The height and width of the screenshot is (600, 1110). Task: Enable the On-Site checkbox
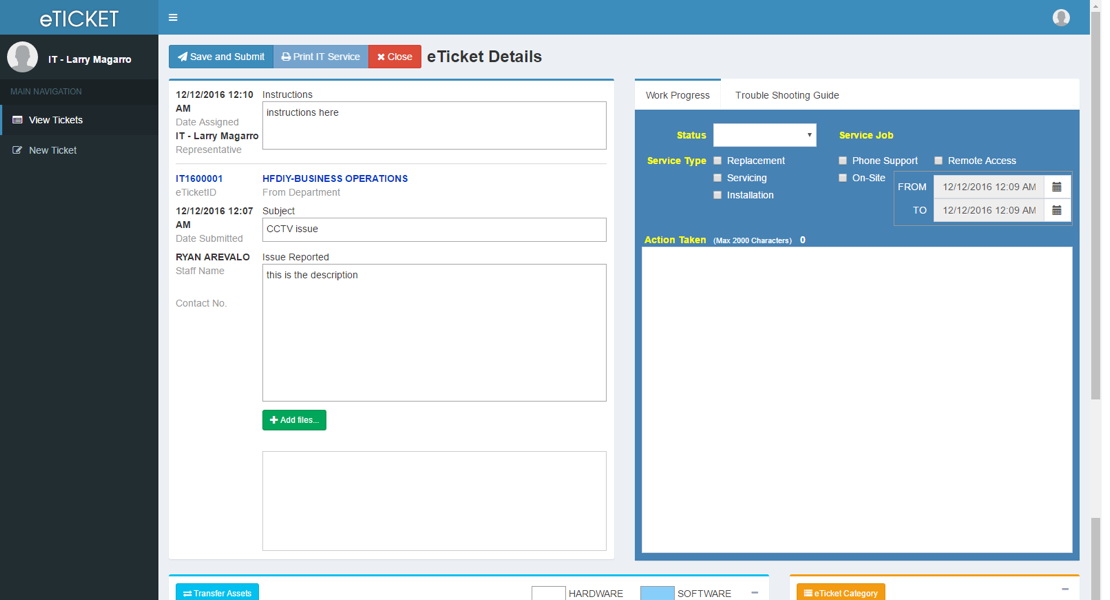point(843,177)
